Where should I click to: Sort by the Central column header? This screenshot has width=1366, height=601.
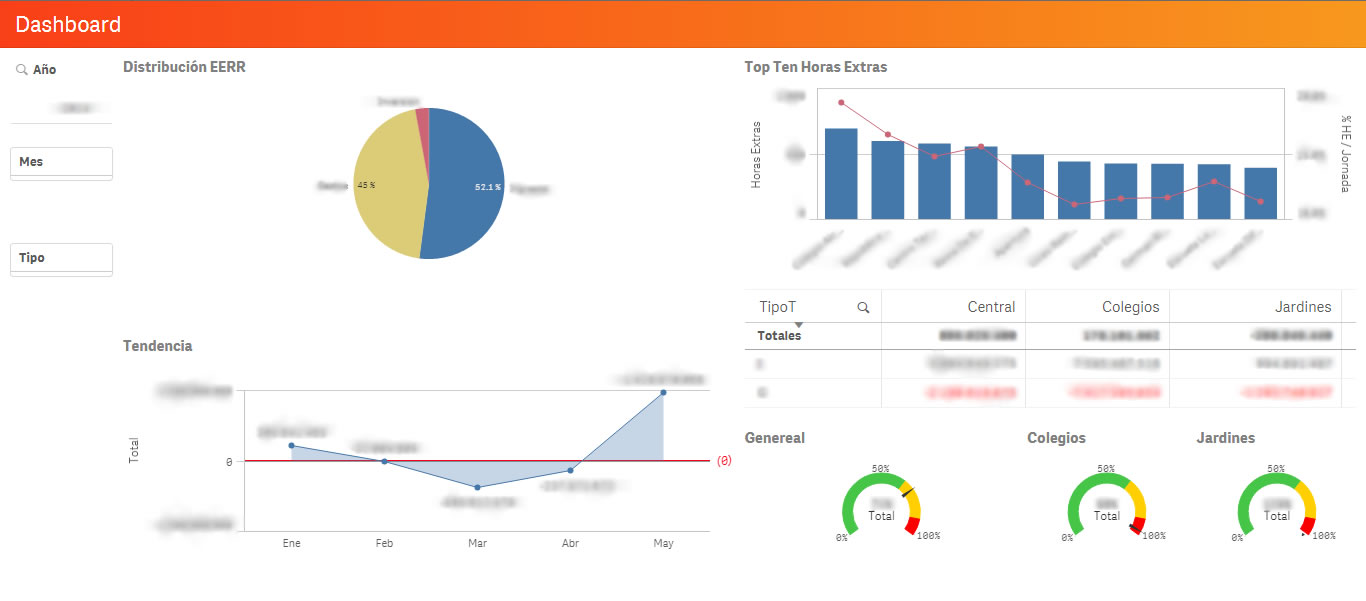click(991, 307)
